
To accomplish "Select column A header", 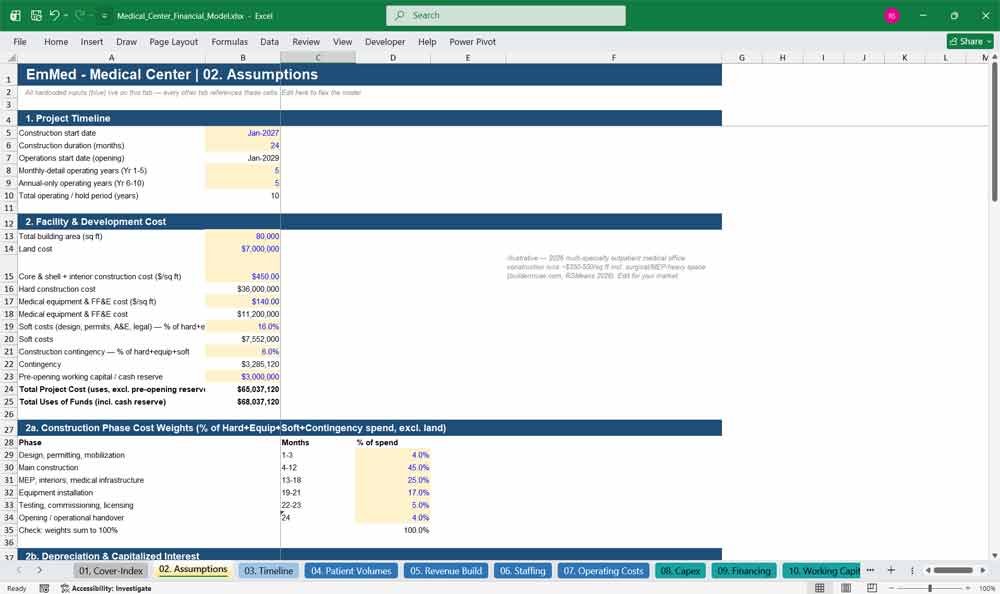I will (x=111, y=57).
